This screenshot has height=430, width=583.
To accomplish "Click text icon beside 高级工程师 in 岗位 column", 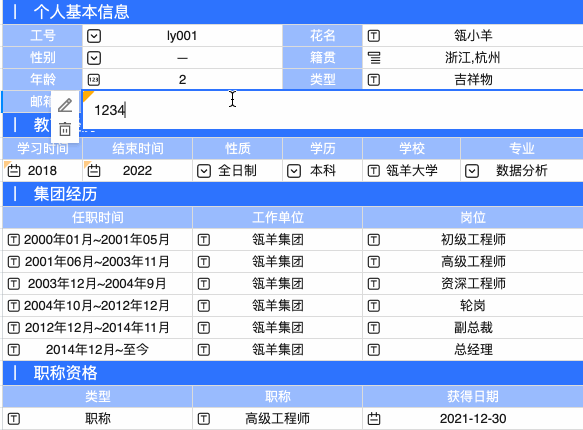I will 374,262.
